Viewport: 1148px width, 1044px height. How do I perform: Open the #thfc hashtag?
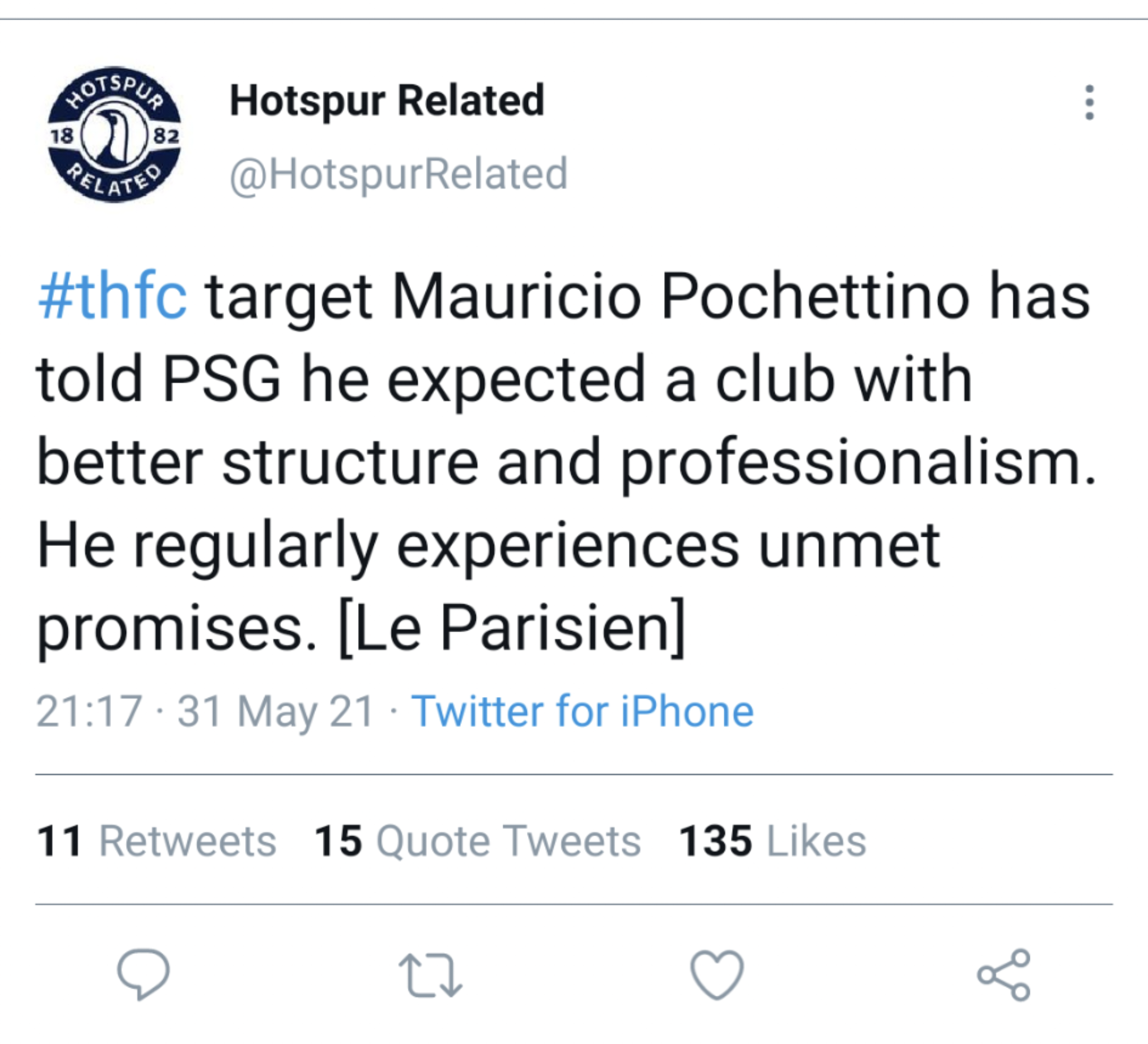[x=112, y=296]
